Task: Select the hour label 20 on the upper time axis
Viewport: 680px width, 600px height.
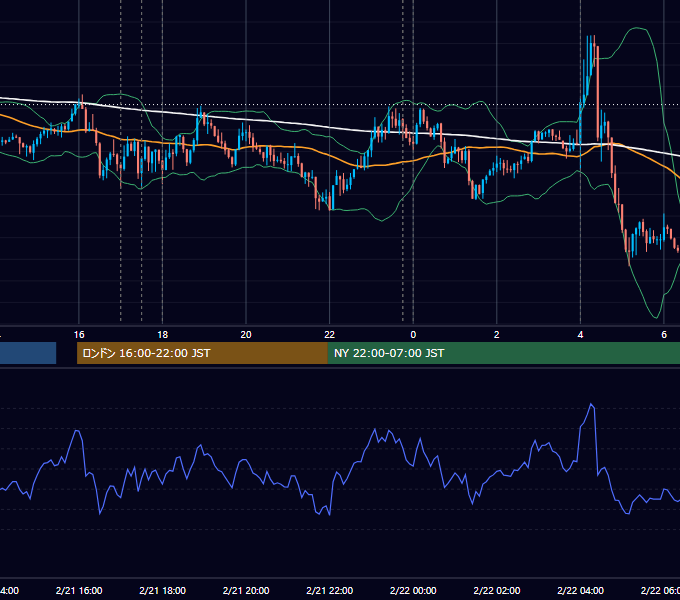Action: tap(246, 335)
